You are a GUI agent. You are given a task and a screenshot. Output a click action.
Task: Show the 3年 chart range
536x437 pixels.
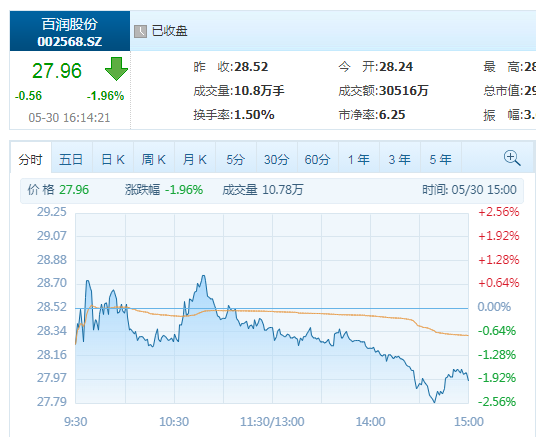400,159
